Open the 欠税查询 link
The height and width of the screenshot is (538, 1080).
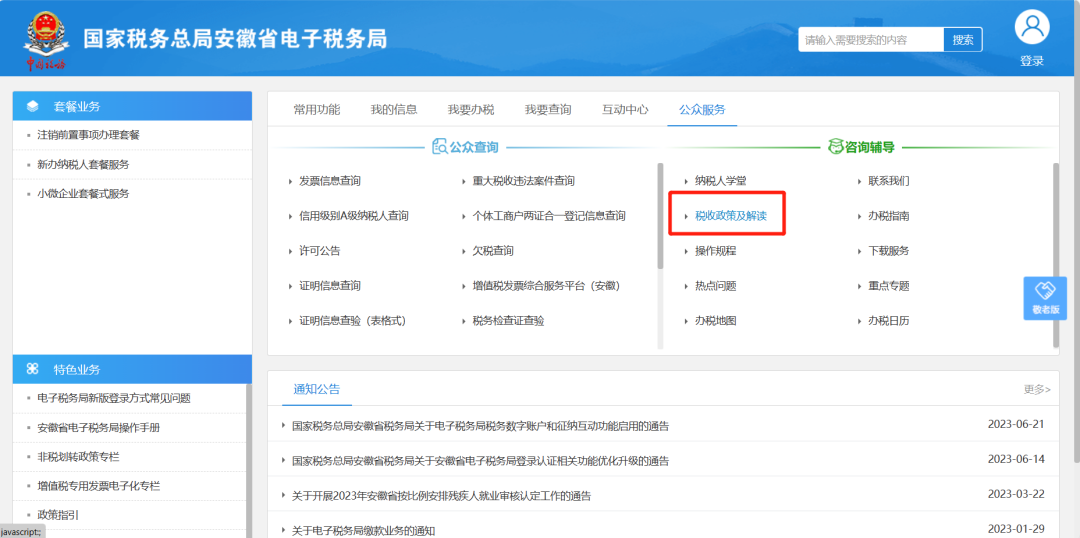point(493,251)
